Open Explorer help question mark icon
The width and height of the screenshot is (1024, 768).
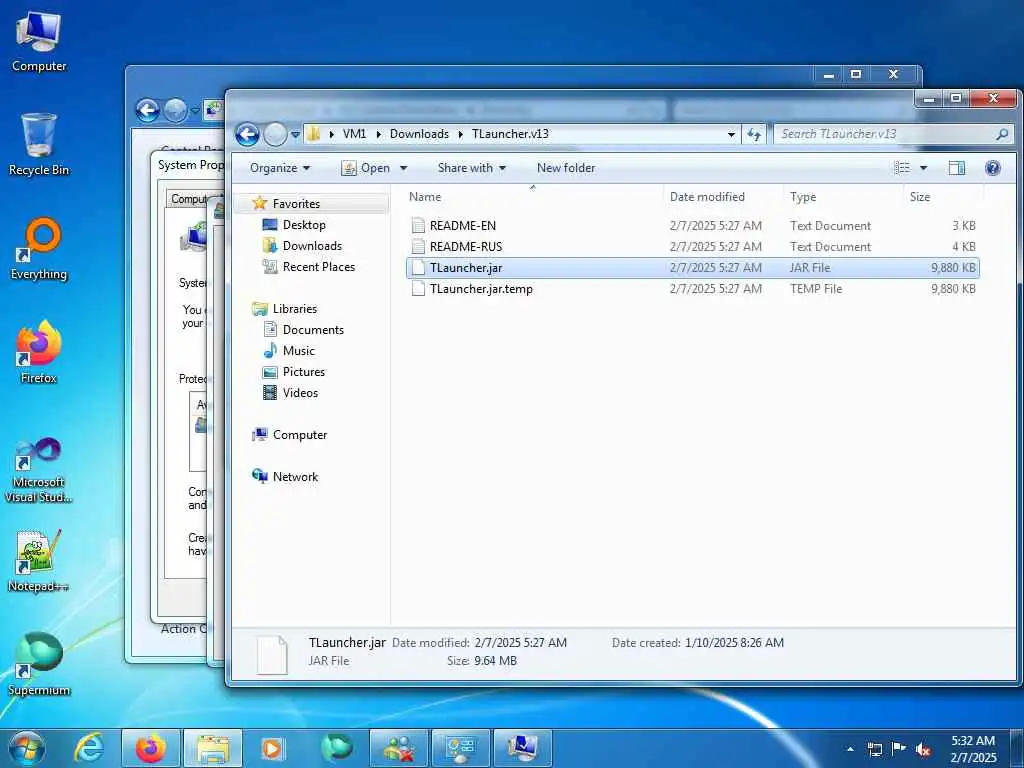click(x=993, y=168)
